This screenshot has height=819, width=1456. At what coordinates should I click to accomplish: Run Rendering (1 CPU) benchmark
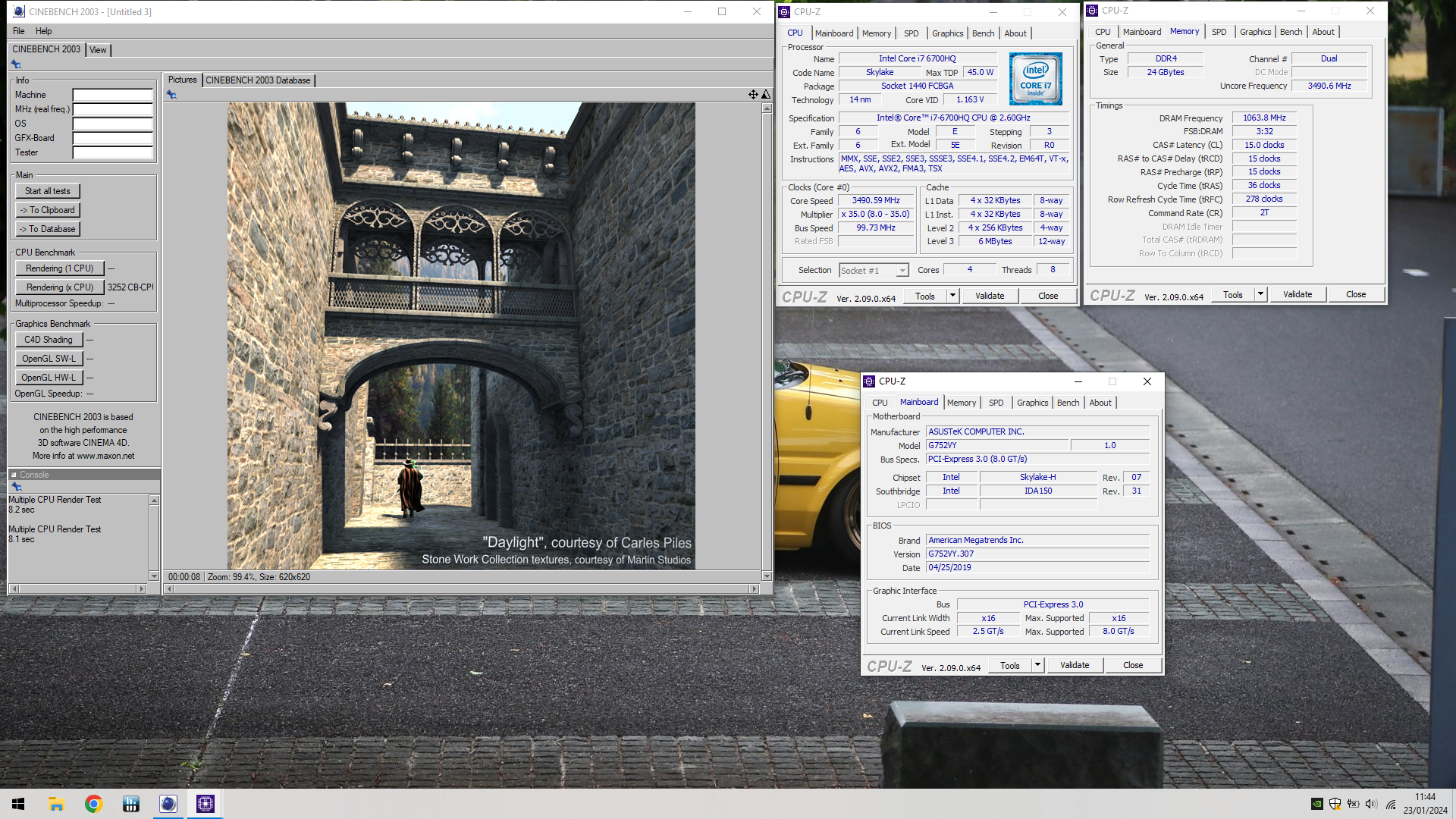(x=60, y=268)
